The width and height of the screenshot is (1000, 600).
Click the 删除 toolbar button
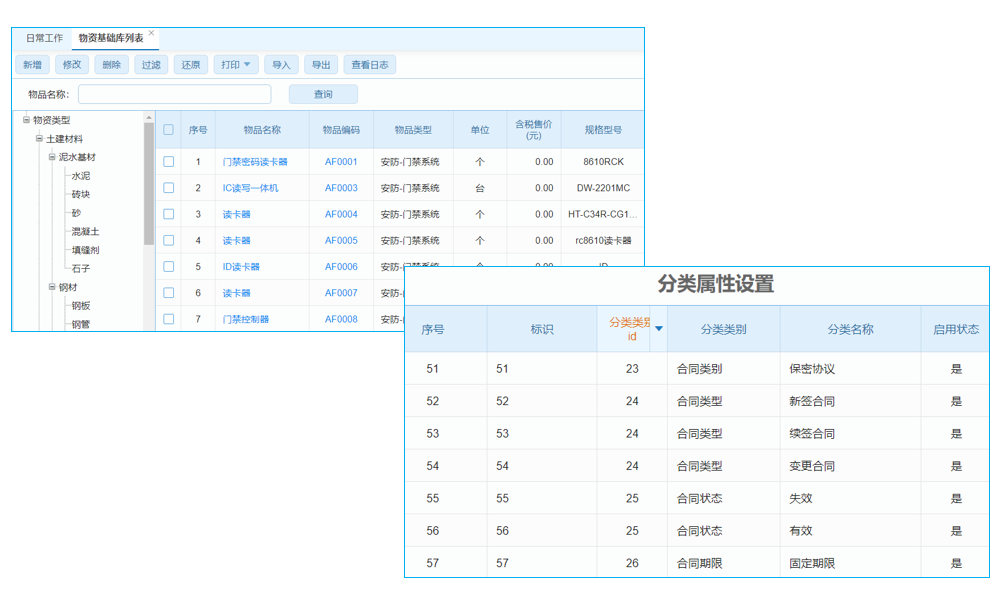click(x=111, y=63)
